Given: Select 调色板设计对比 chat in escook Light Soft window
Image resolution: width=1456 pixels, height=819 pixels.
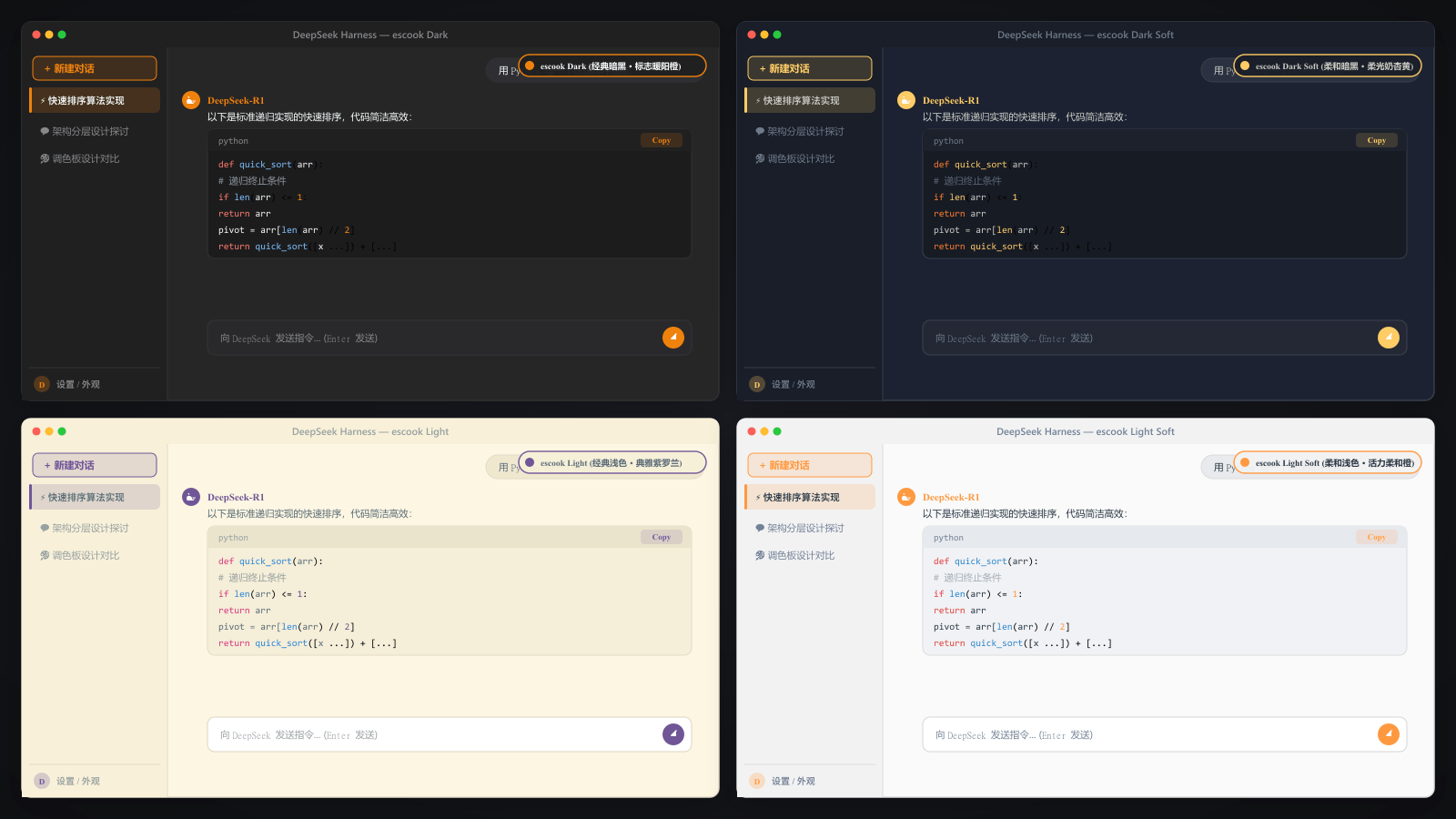Looking at the screenshot, I should [x=810, y=555].
